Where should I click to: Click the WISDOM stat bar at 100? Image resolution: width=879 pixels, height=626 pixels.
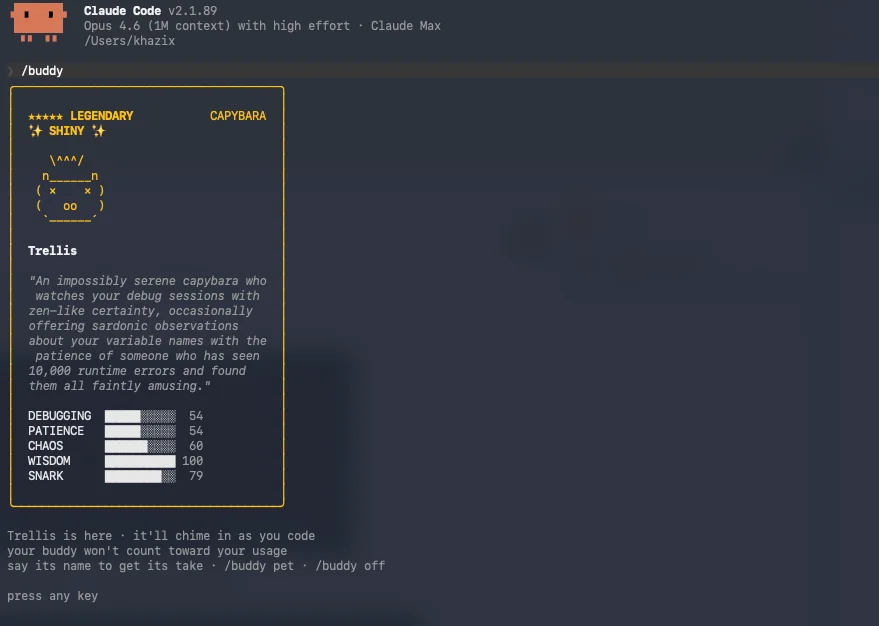click(x=140, y=461)
